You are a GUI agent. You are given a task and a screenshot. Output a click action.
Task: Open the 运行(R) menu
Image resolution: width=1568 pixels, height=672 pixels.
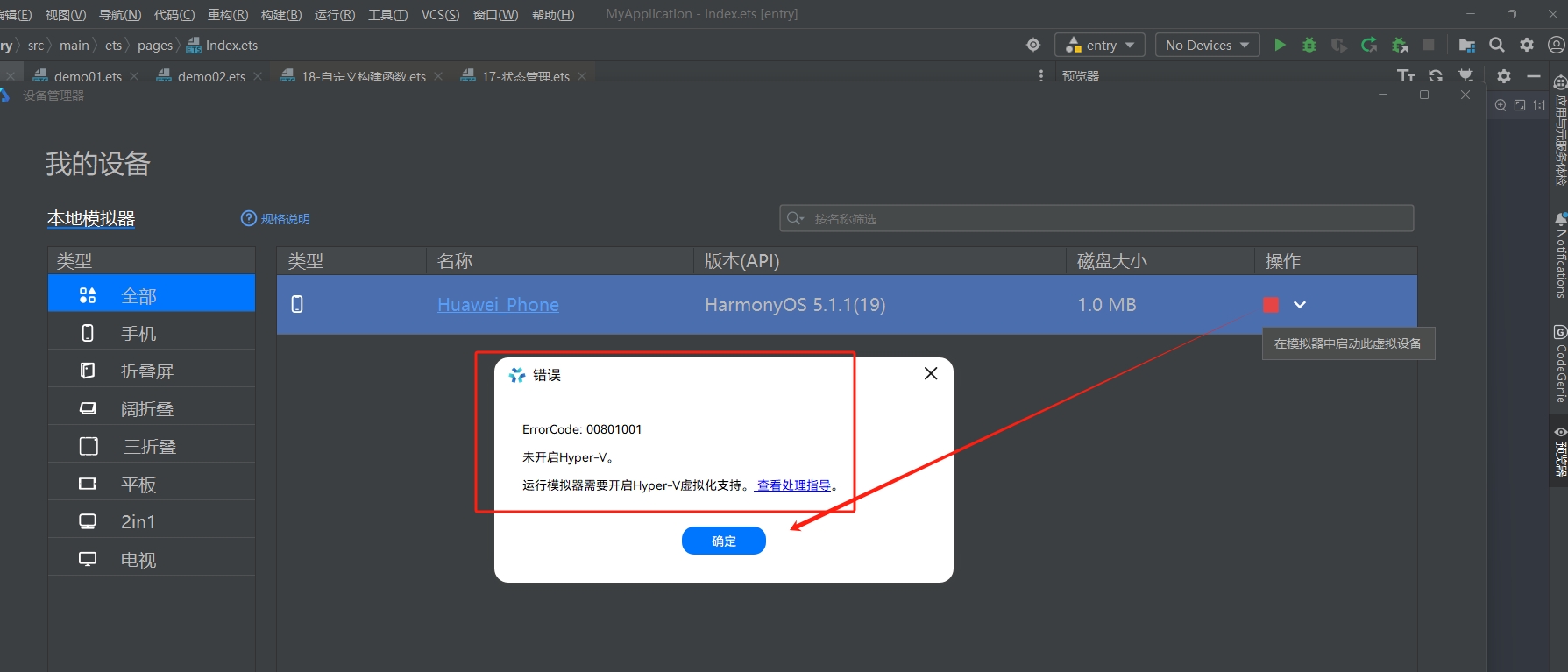[x=335, y=14]
